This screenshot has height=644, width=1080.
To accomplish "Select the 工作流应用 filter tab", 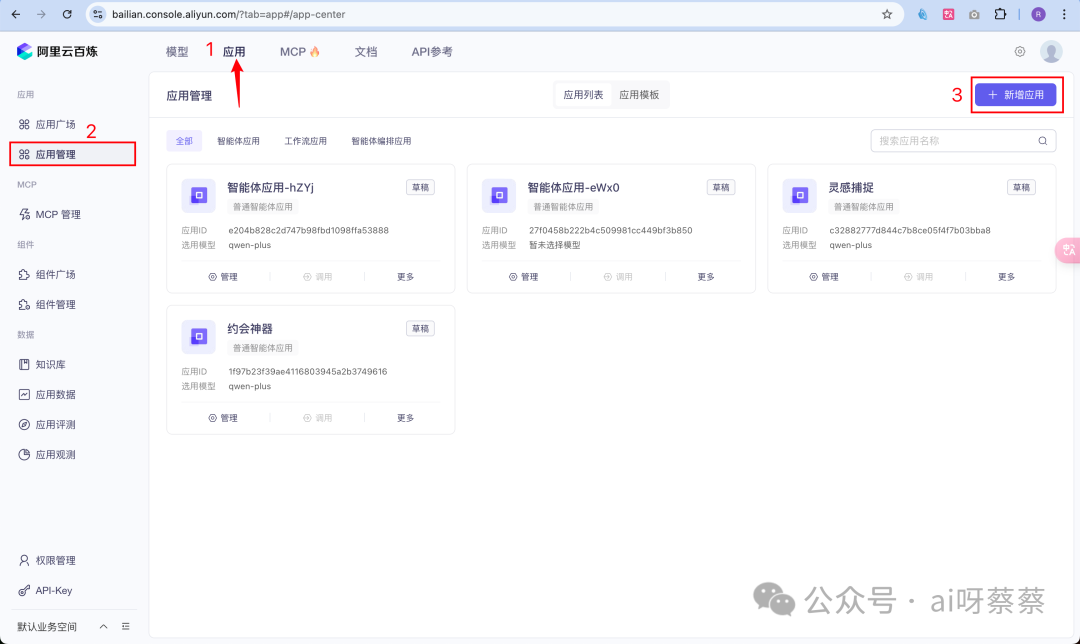I will (x=306, y=140).
